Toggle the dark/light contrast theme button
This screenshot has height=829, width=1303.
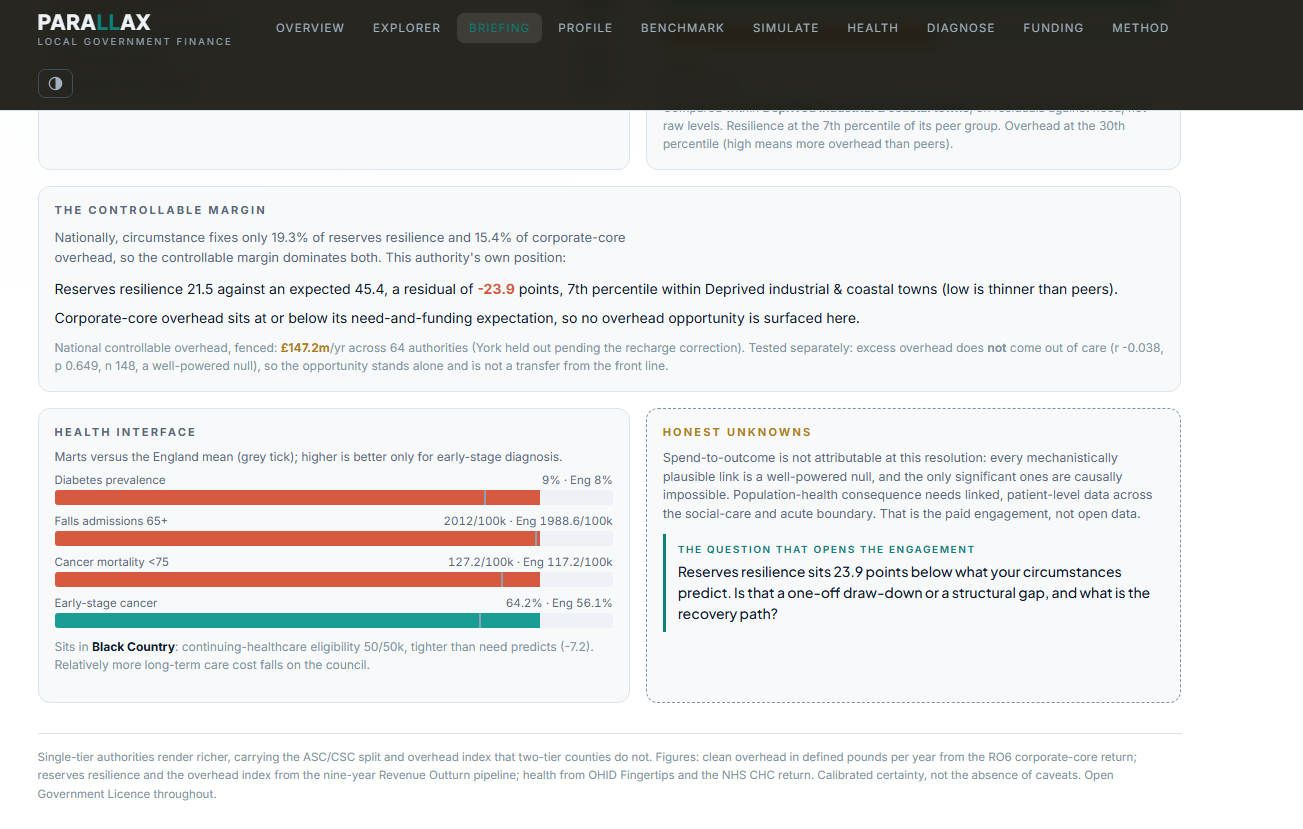pyautogui.click(x=55, y=83)
